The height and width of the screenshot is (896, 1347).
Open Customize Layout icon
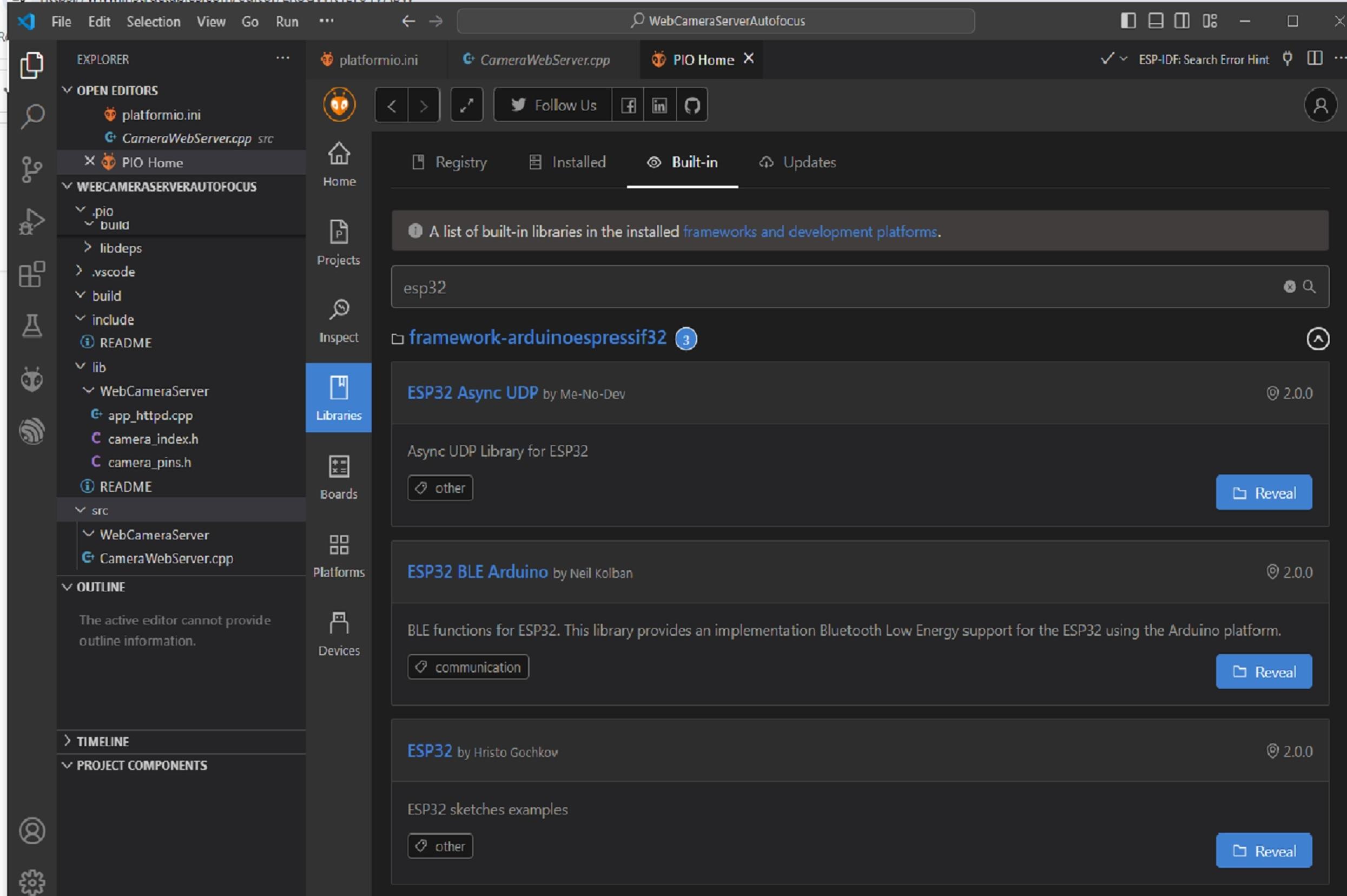1210,21
